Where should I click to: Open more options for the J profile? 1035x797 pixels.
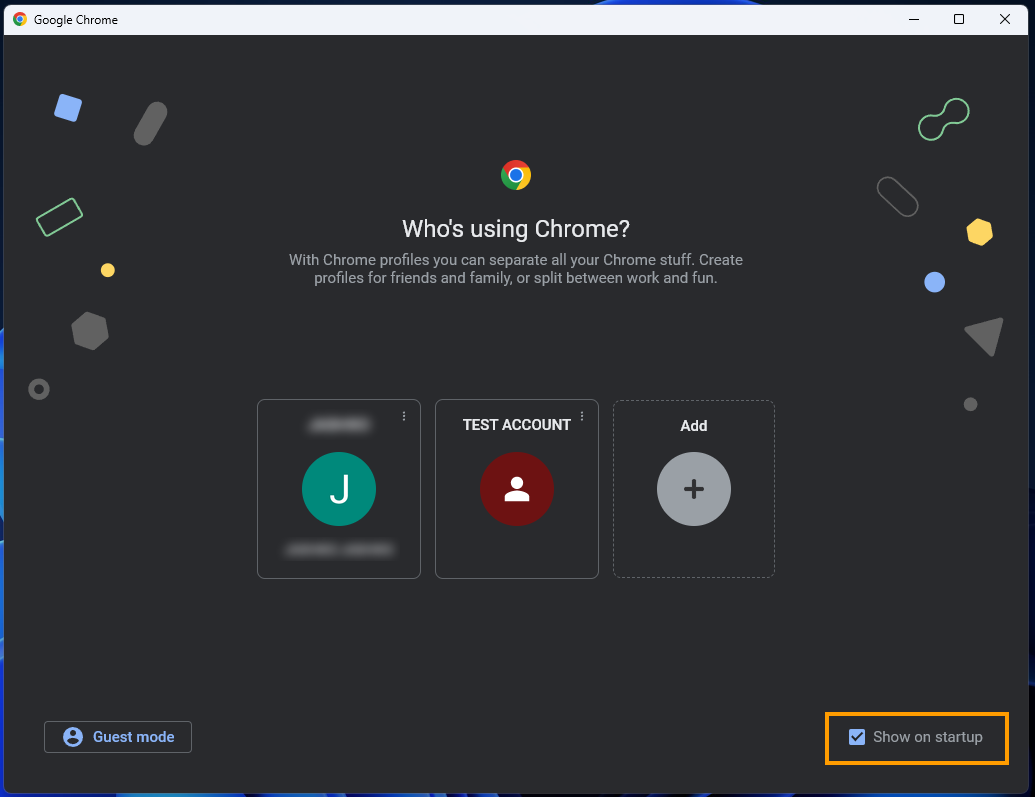tap(404, 416)
